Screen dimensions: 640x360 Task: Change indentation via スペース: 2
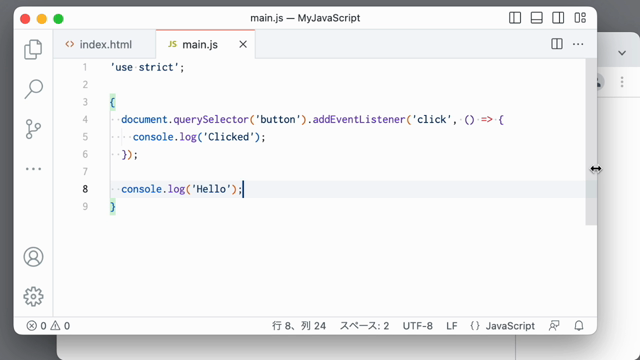pyautogui.click(x=364, y=326)
